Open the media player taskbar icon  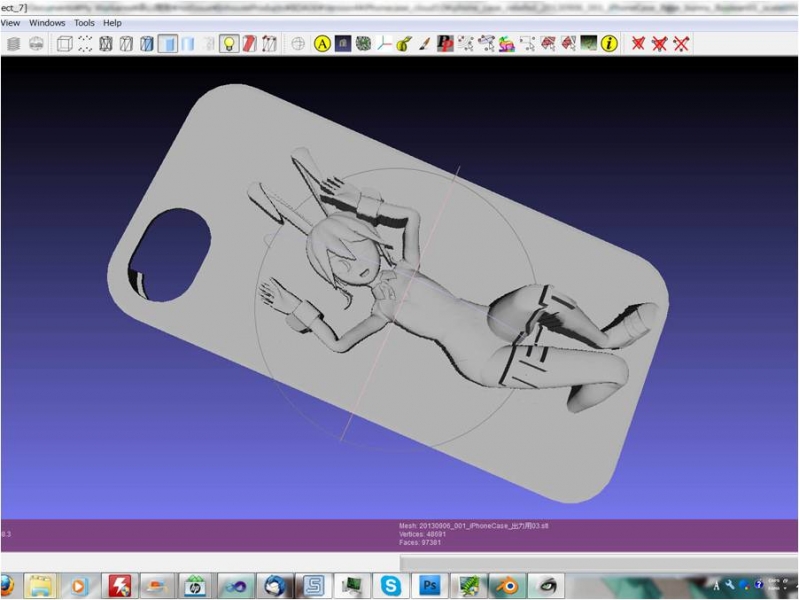tap(78, 586)
